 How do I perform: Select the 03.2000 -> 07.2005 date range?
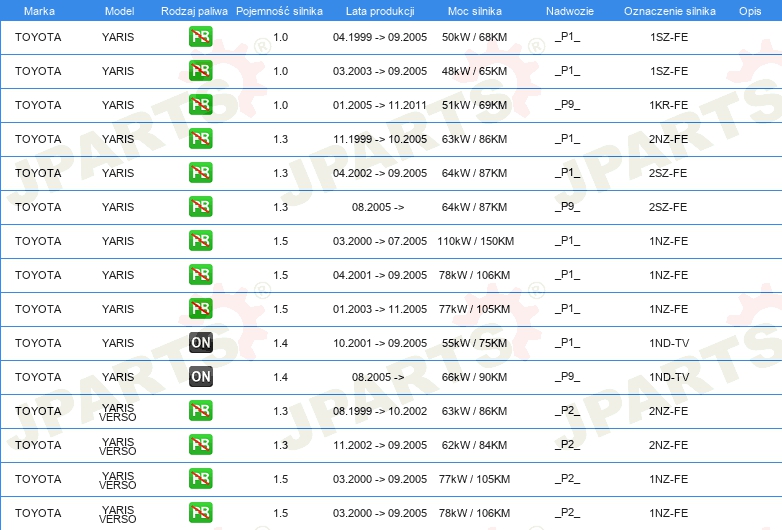(380, 241)
